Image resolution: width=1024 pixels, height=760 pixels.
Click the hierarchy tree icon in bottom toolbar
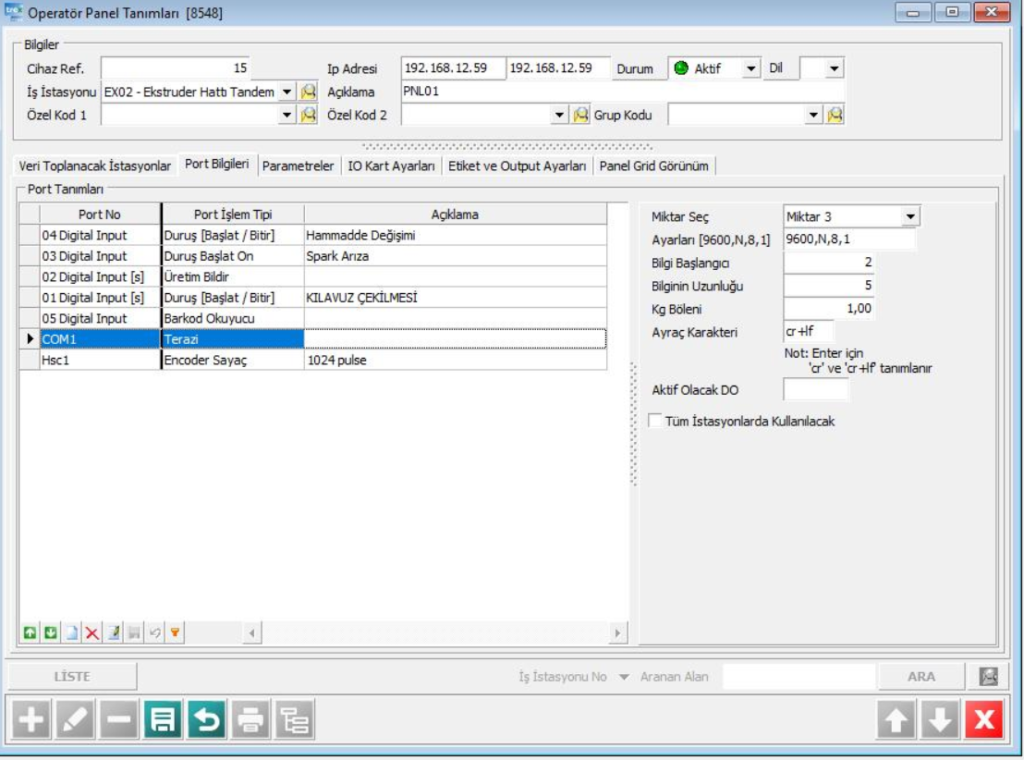(295, 720)
